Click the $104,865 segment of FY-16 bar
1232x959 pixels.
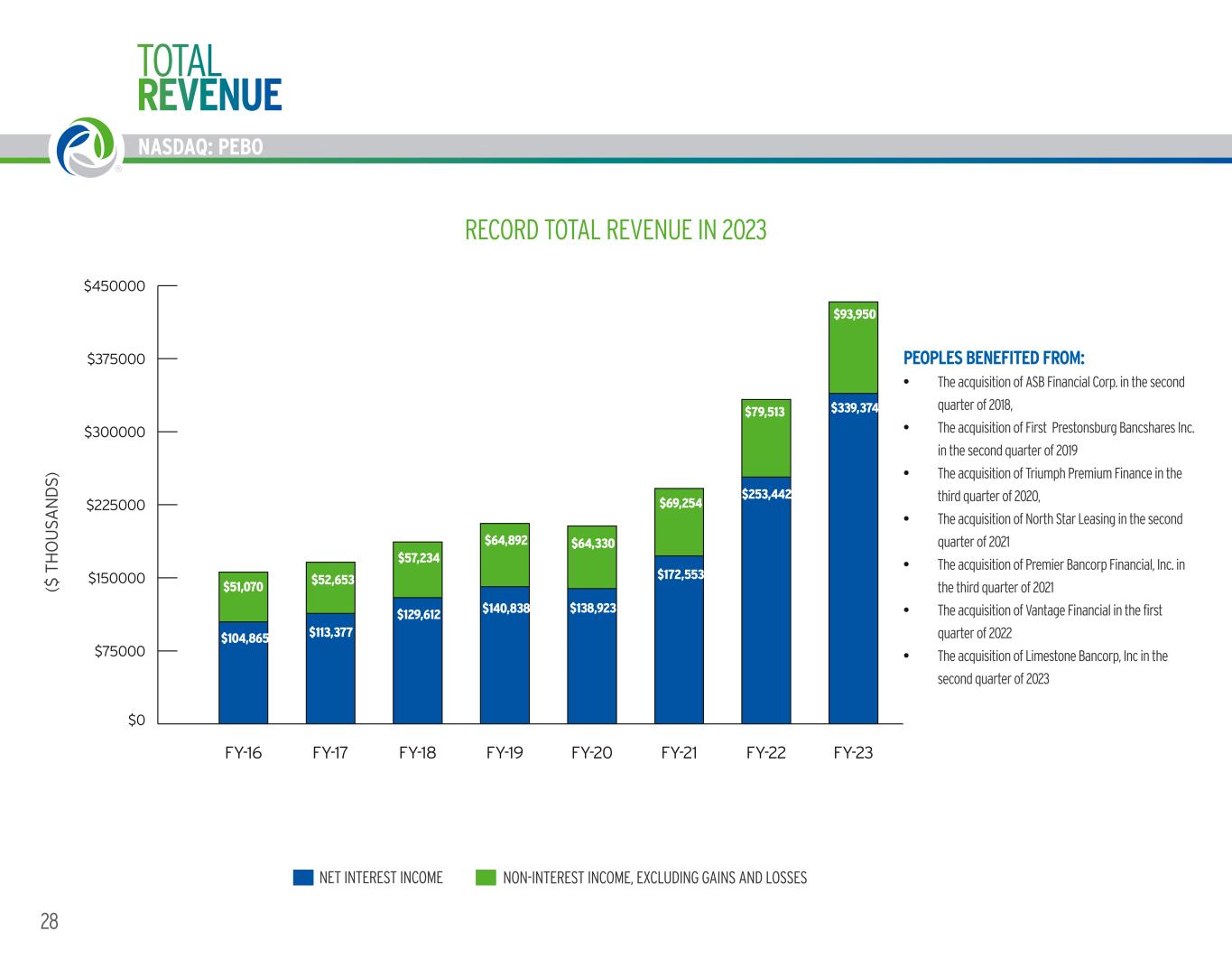coord(243,672)
